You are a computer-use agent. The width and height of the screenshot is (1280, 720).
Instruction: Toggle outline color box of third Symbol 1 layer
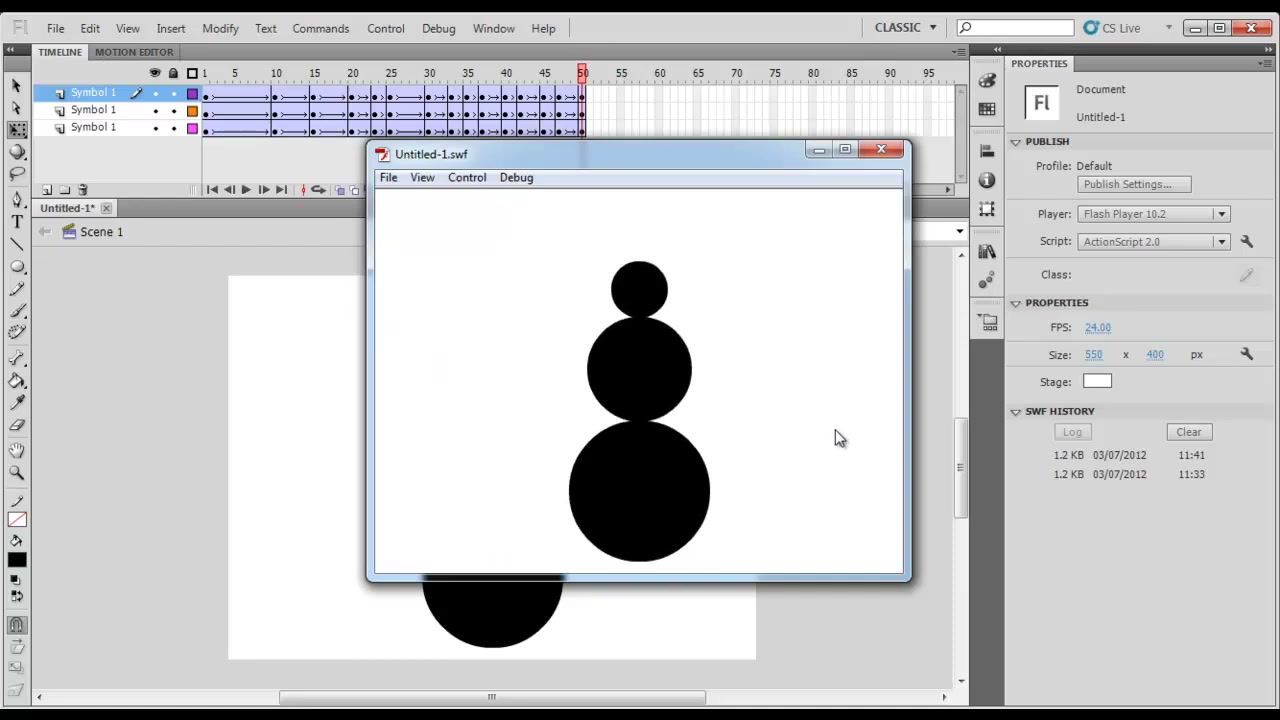point(192,128)
